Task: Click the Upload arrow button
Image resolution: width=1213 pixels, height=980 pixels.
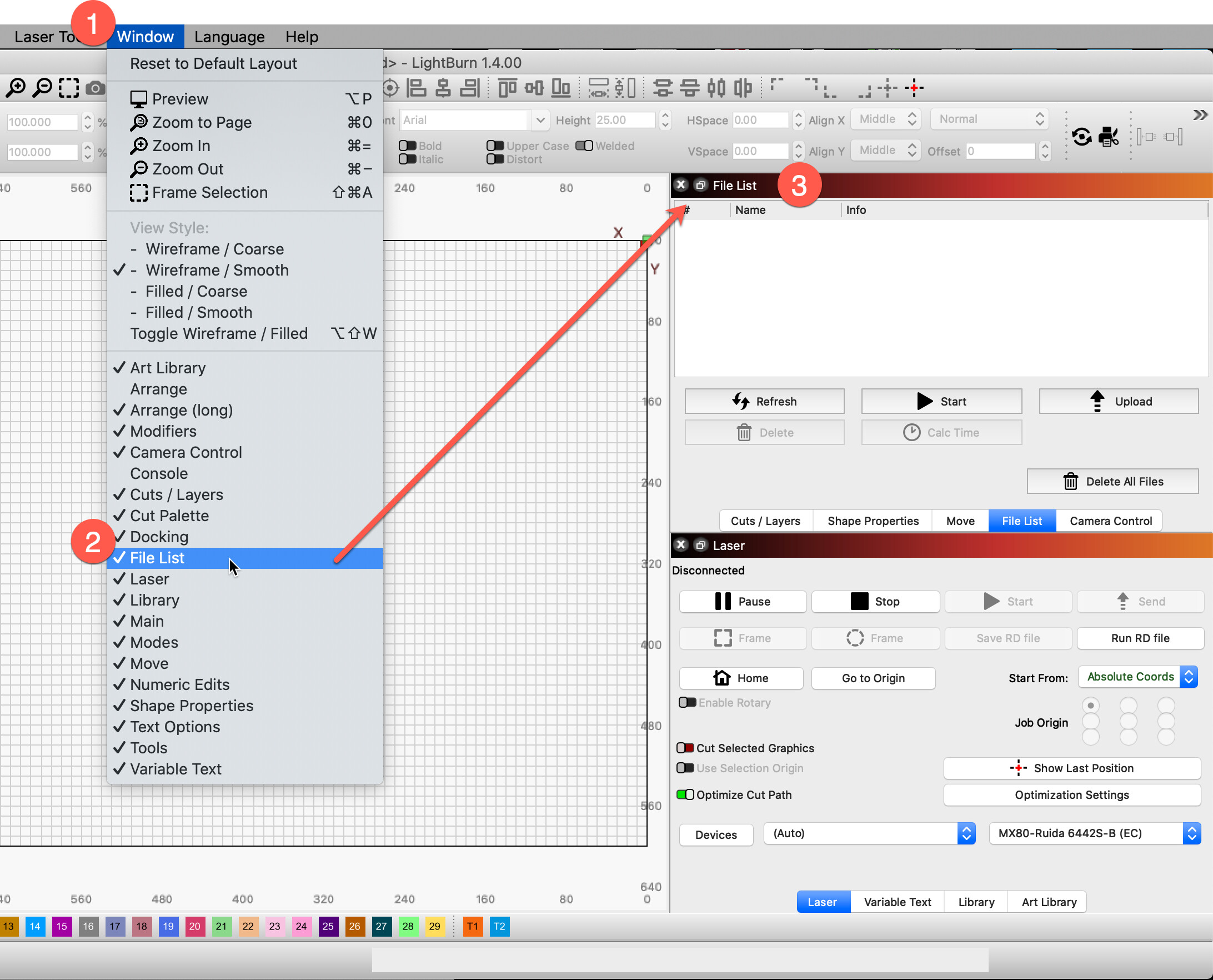Action: [x=1118, y=401]
